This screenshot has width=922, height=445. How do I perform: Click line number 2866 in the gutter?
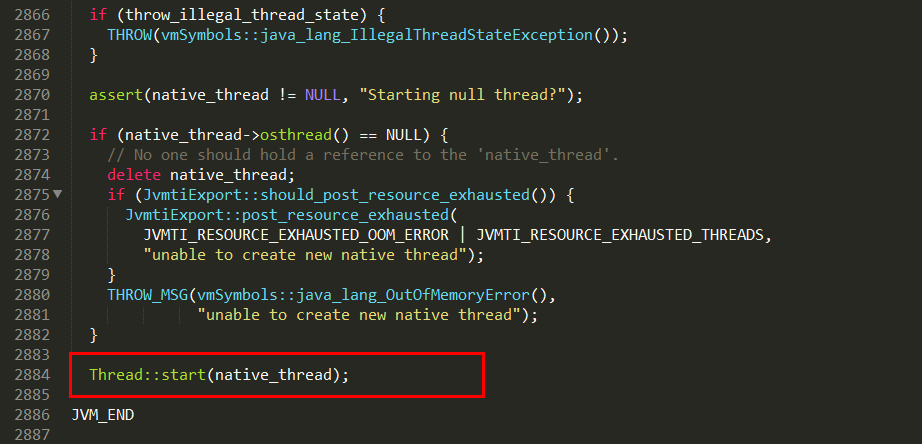[32, 15]
